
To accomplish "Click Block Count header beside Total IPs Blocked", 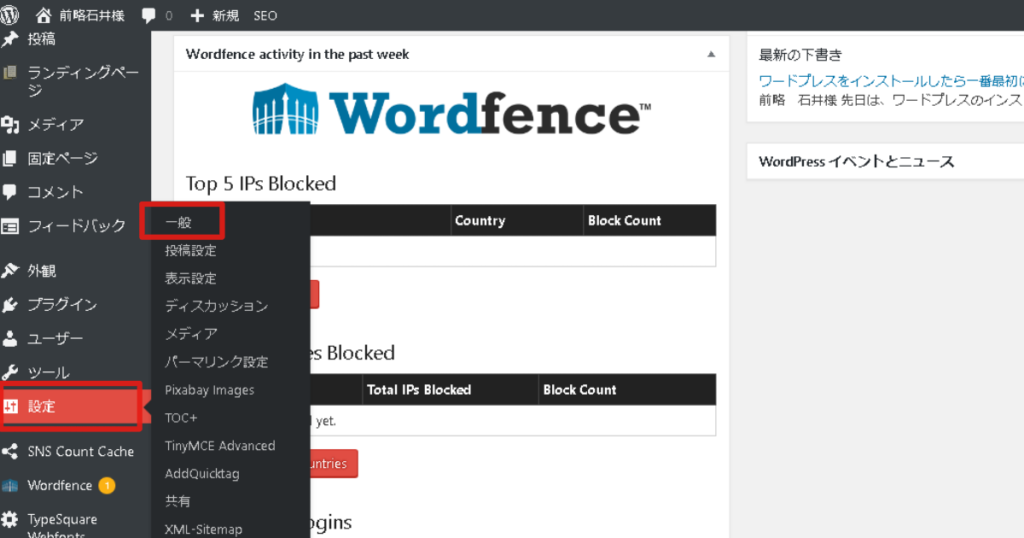I will click(579, 390).
